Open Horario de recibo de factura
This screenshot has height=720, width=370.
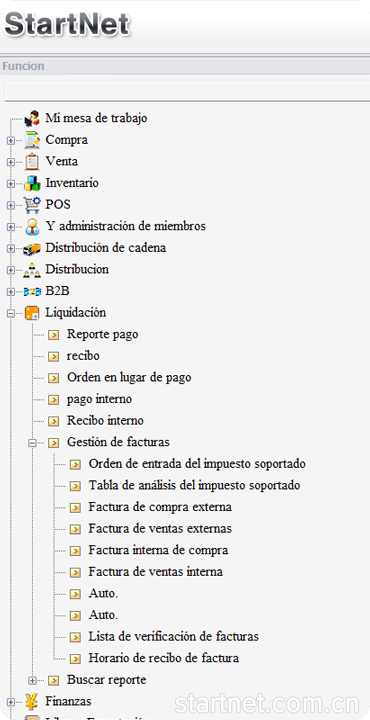[x=163, y=658]
